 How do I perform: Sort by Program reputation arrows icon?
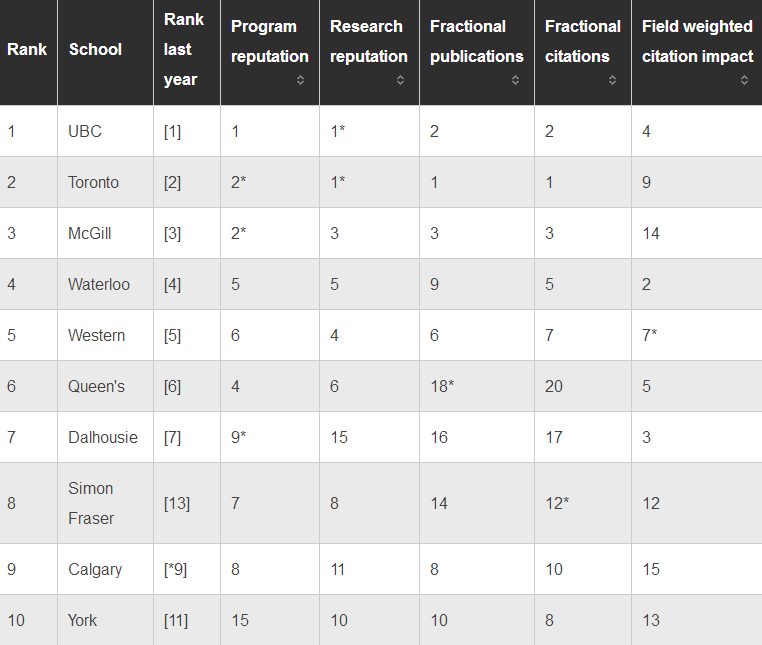pos(300,81)
